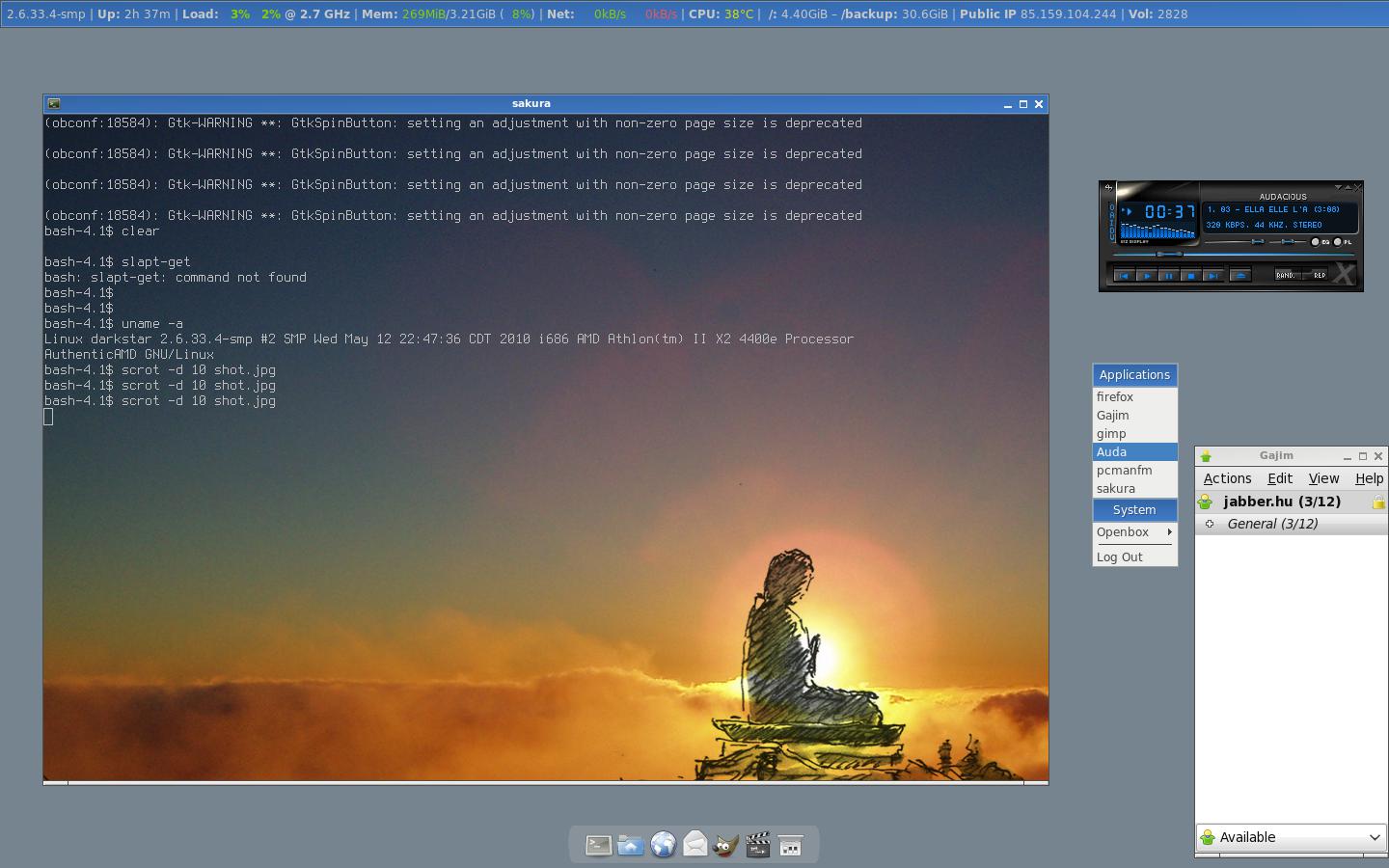Toggle REP repeat in Audacious

point(1315,275)
